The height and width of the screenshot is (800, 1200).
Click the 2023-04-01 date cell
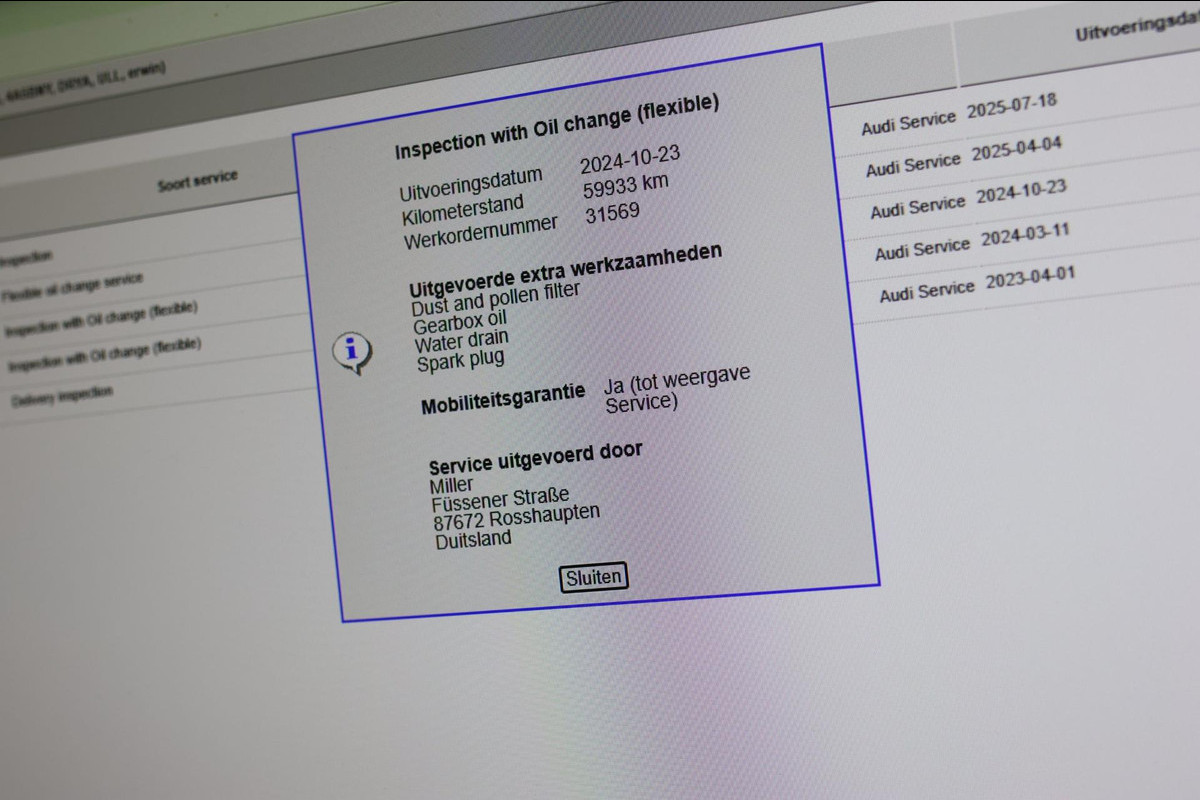(x=1030, y=278)
